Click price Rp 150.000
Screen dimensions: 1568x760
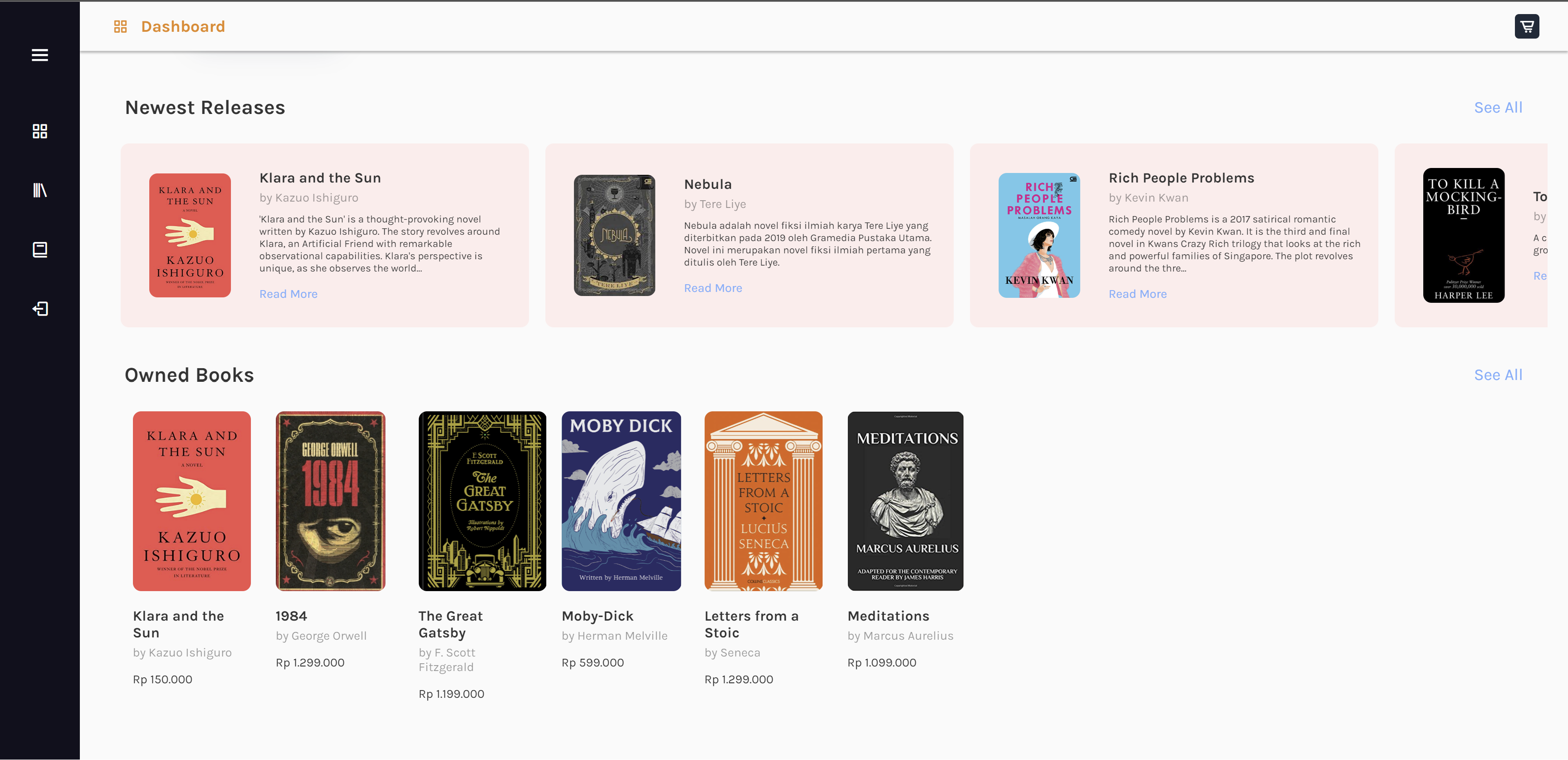[x=162, y=680]
